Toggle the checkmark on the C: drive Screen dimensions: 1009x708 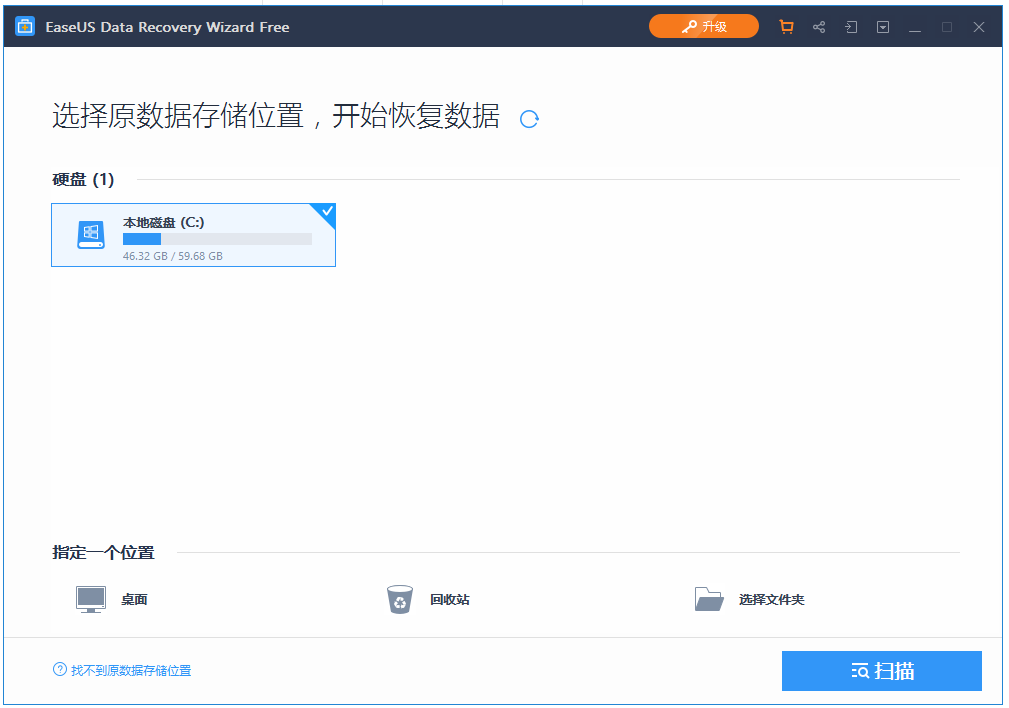[327, 211]
